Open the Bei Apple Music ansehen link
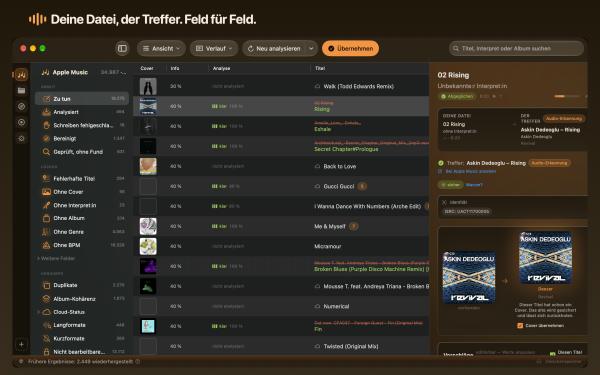Image resolution: width=600 pixels, height=375 pixels. tap(471, 171)
